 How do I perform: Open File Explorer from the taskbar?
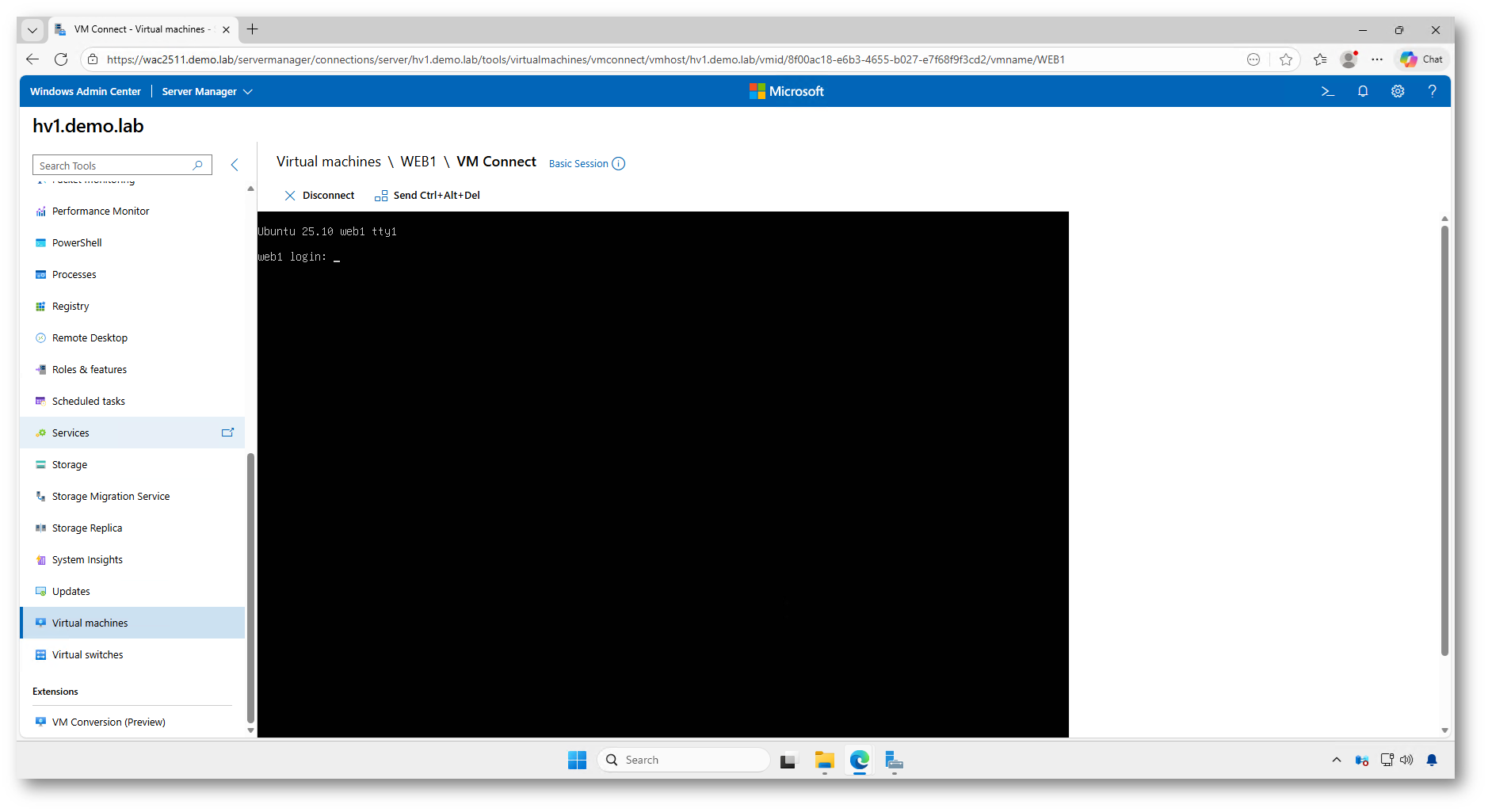coord(824,761)
